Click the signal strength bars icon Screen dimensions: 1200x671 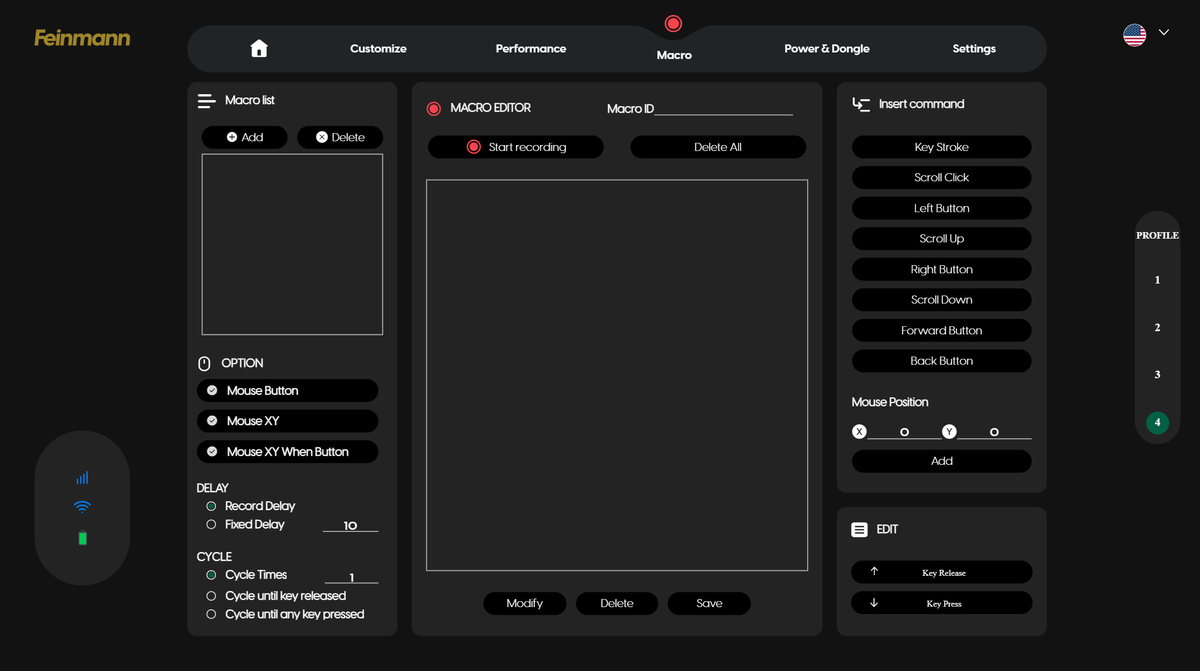click(82, 478)
